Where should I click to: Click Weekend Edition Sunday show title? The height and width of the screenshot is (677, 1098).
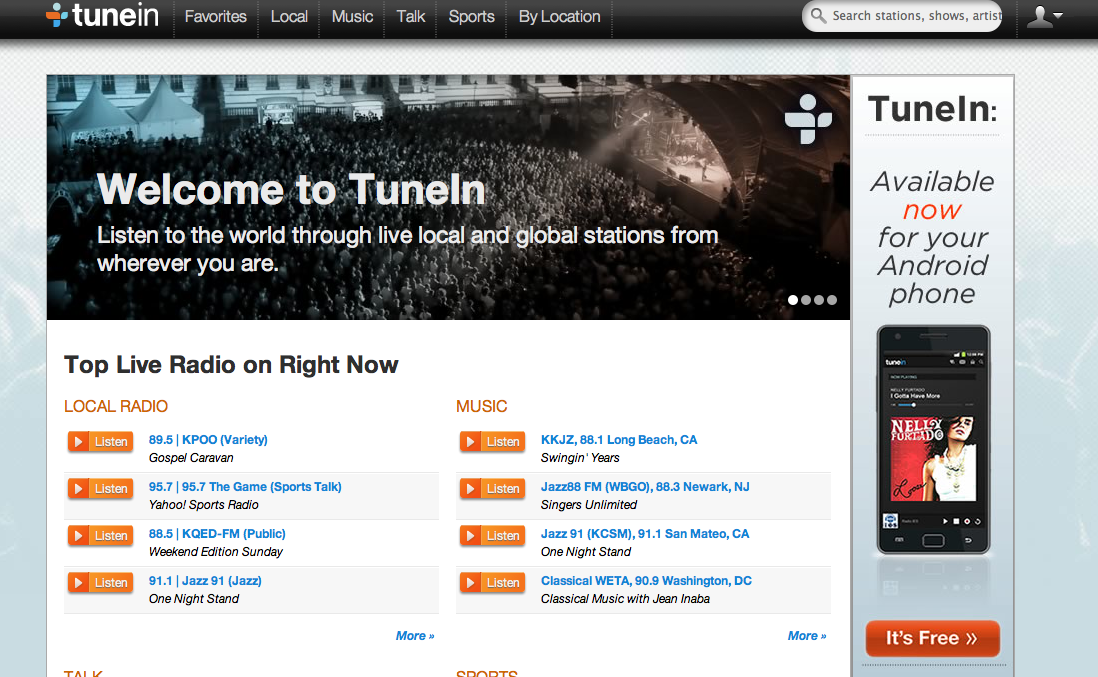216,552
